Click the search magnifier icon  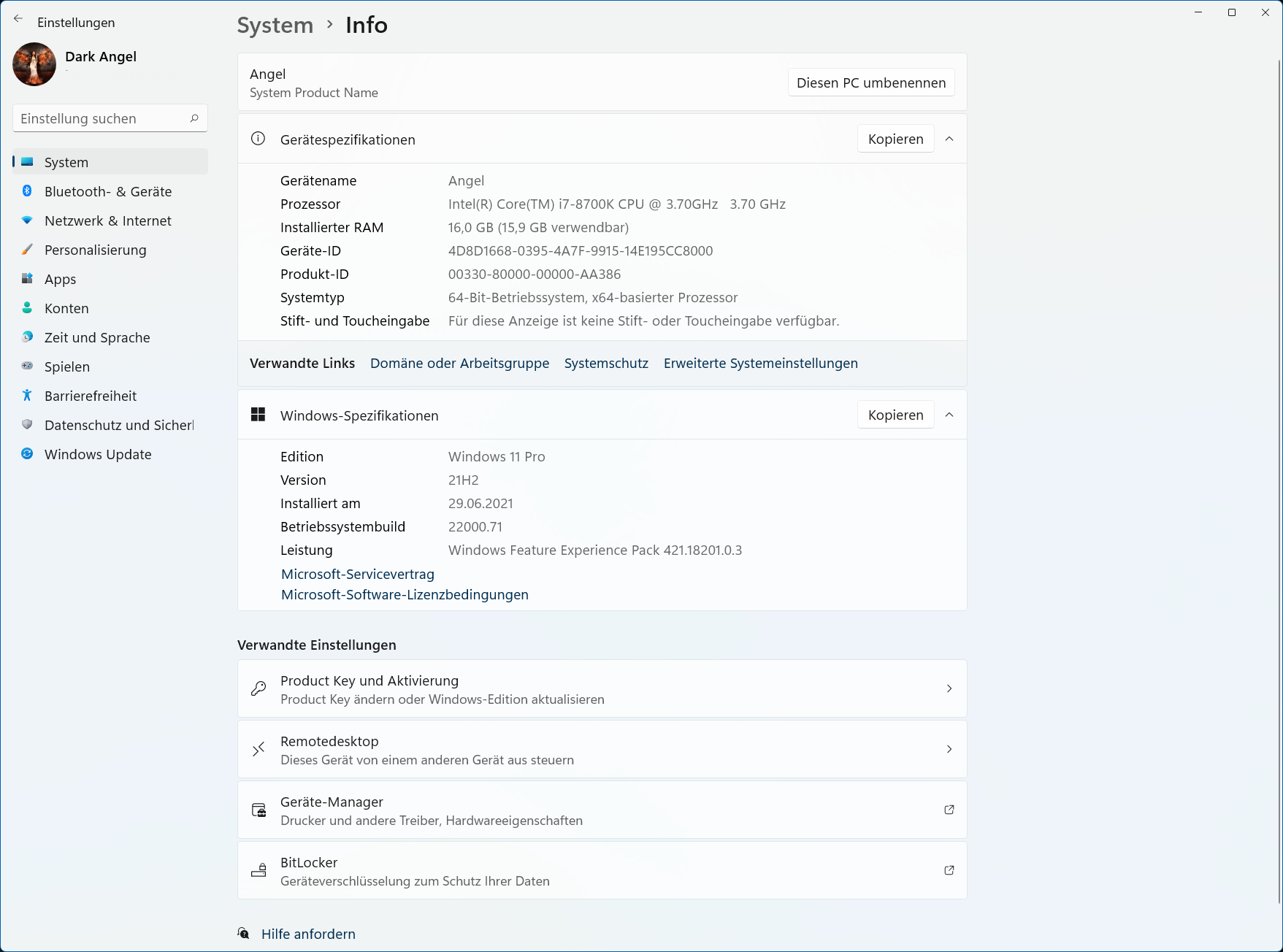click(194, 118)
